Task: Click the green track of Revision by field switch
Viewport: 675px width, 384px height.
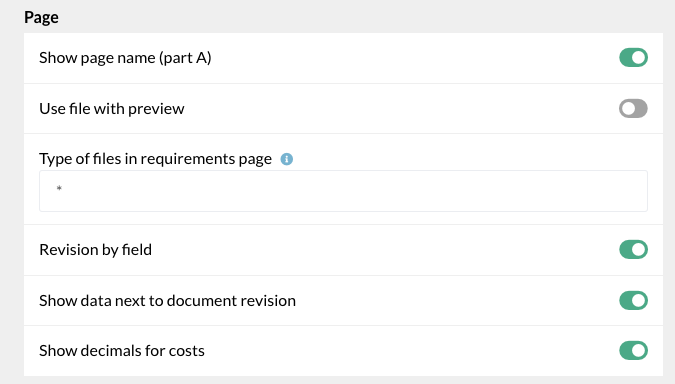Action: 625,250
